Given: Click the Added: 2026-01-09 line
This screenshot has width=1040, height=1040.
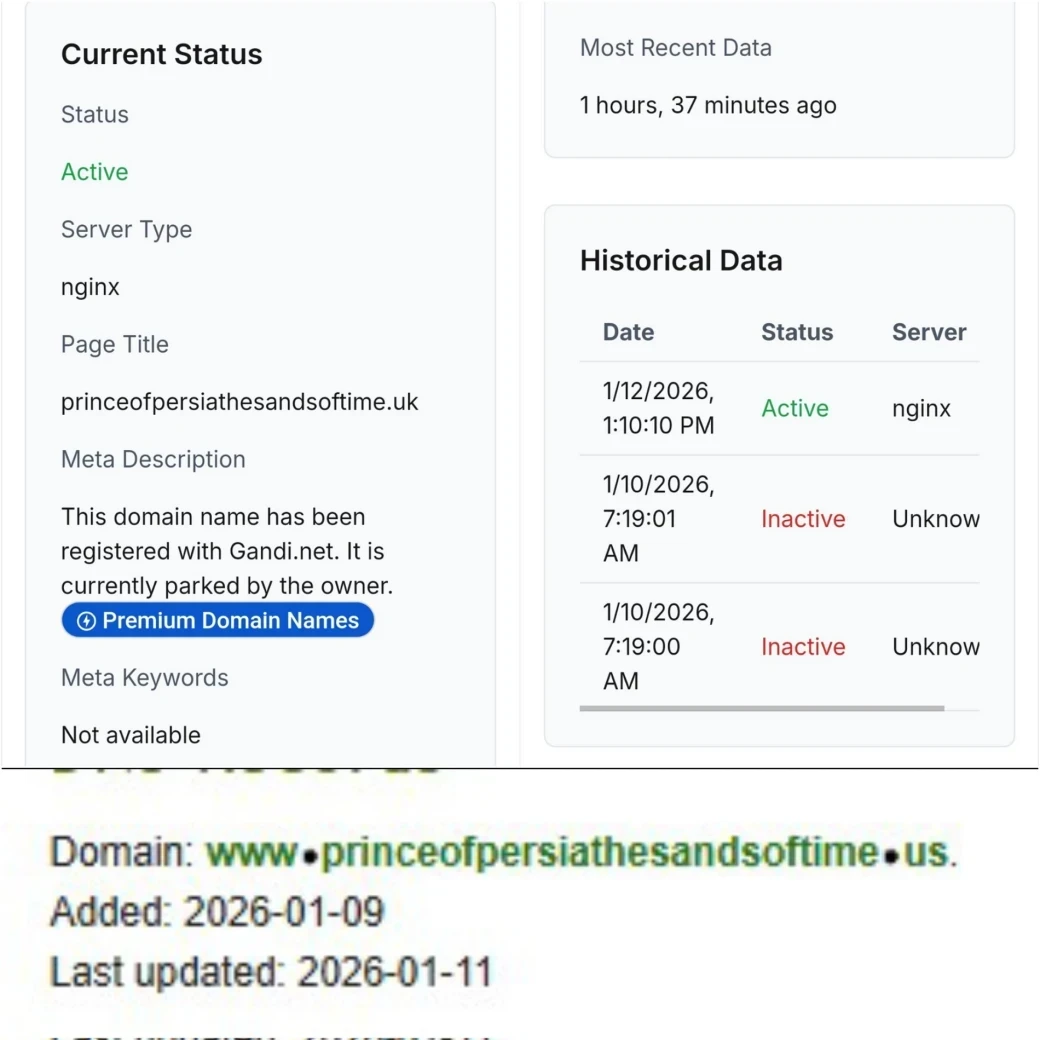Looking at the screenshot, I should (217, 911).
